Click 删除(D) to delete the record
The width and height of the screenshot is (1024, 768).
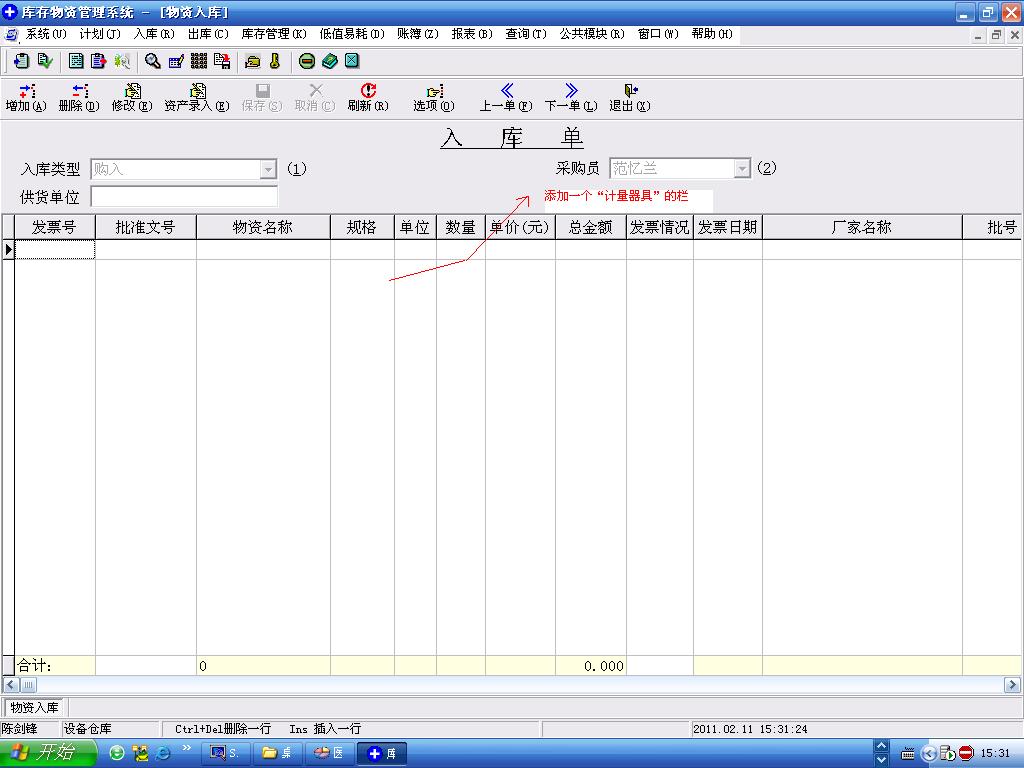pyautogui.click(x=79, y=97)
